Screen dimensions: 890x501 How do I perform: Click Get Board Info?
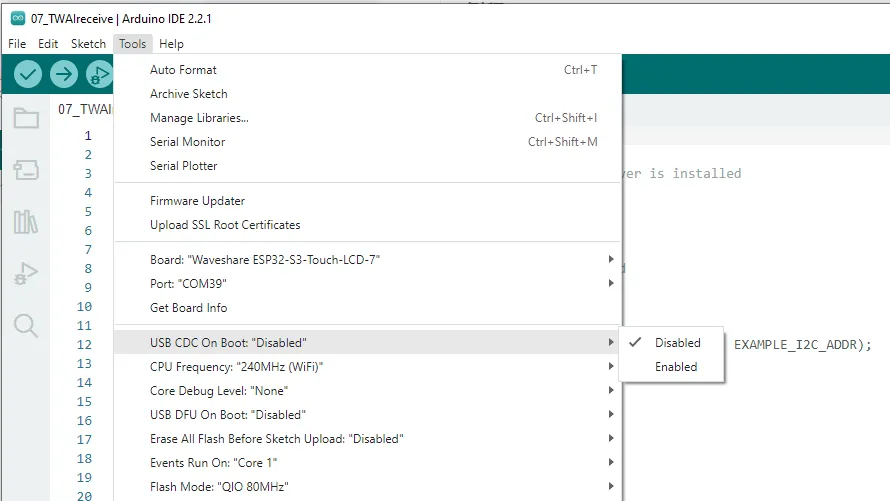click(188, 308)
